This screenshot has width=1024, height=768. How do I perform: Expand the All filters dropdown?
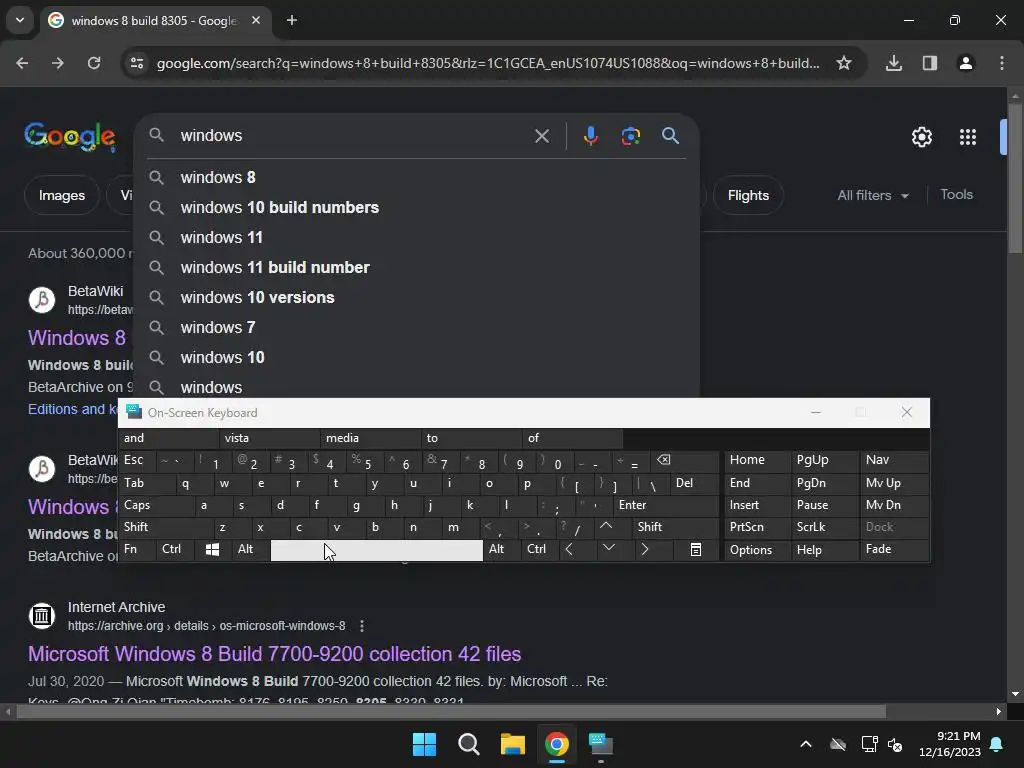[873, 195]
